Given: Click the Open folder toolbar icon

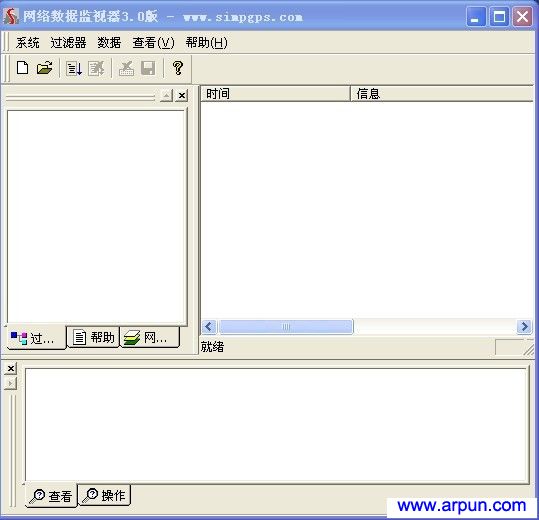Looking at the screenshot, I should click(45, 68).
